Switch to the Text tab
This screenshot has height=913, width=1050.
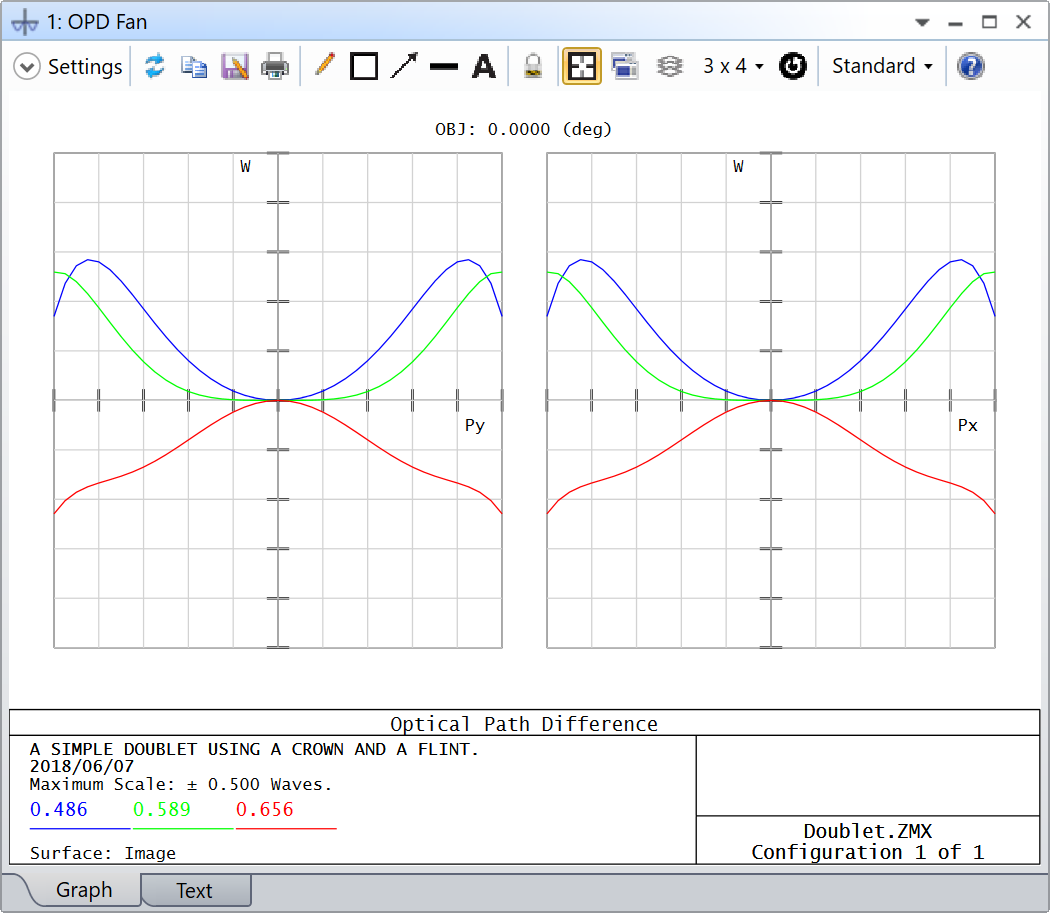(195, 890)
